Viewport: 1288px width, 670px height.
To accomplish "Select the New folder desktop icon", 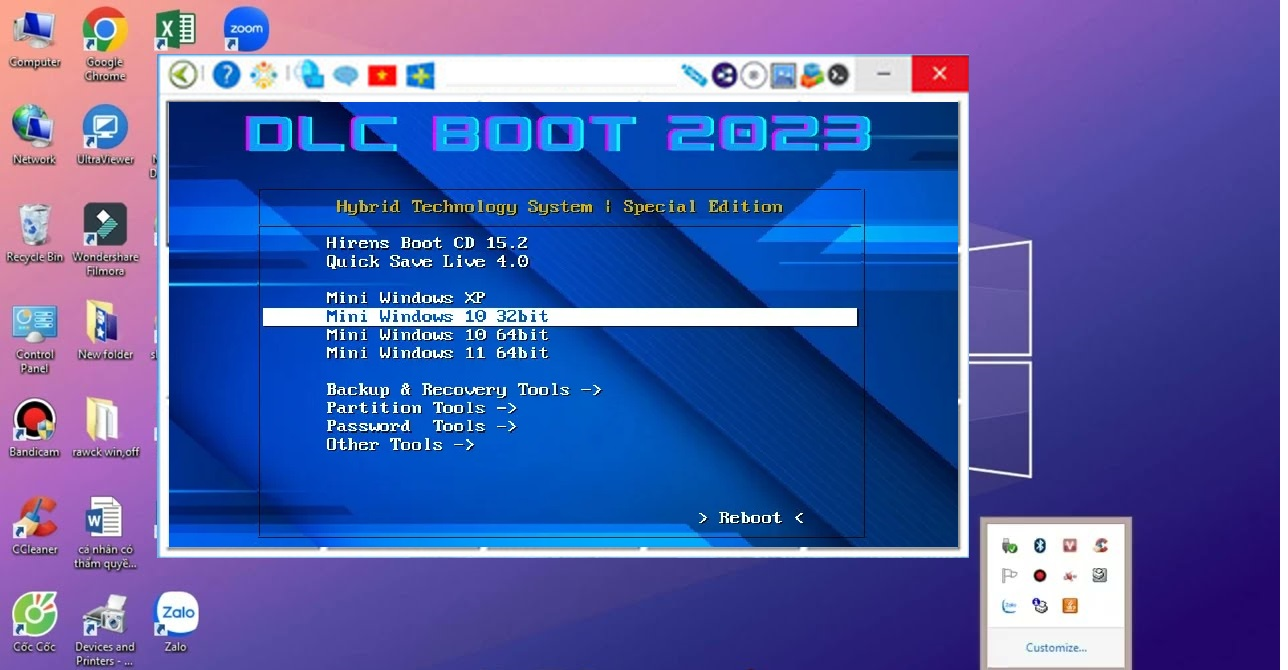I will click(x=105, y=330).
